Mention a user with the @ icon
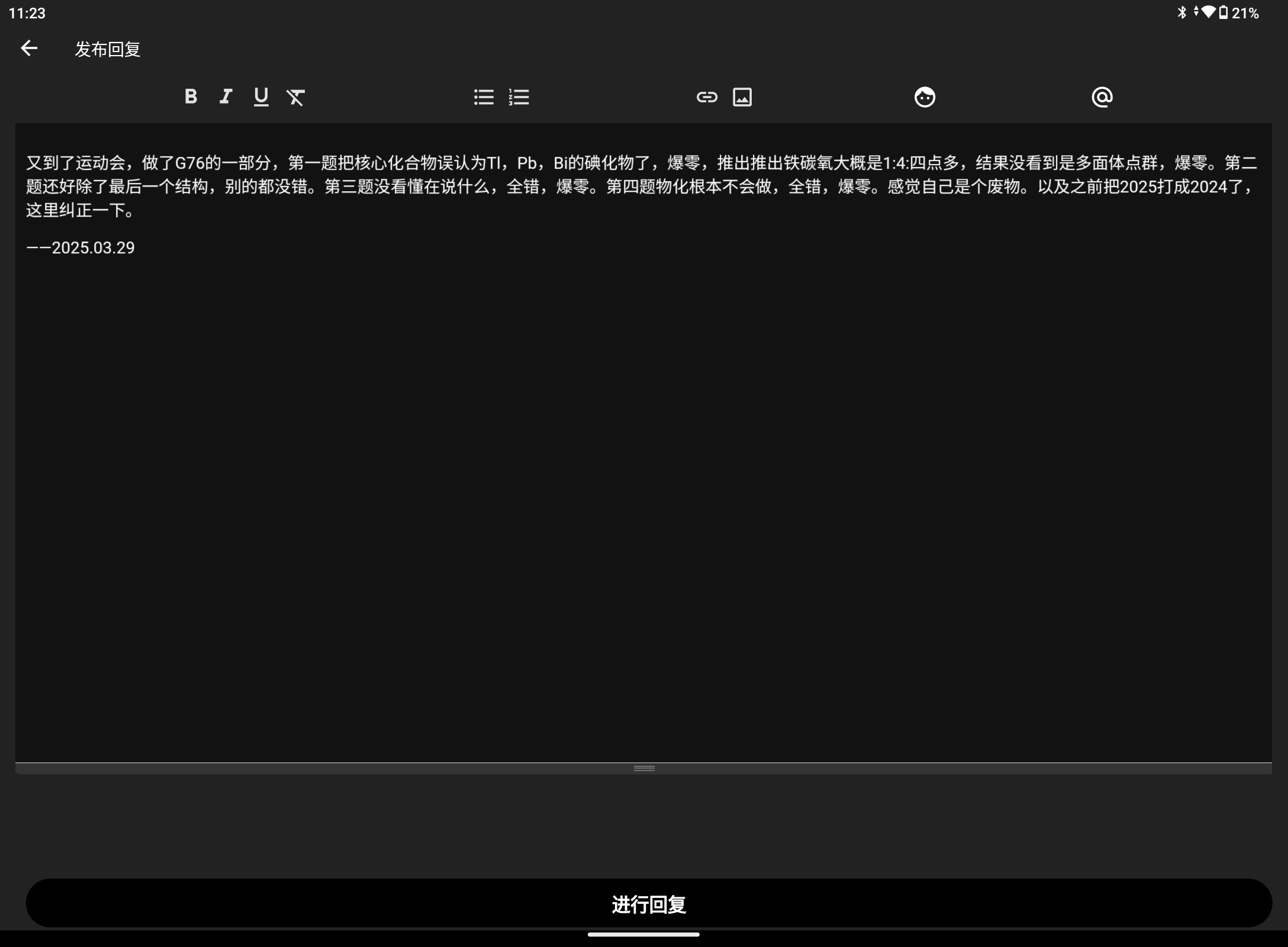Screen dimensions: 1288x947 pyautogui.click(x=1102, y=96)
